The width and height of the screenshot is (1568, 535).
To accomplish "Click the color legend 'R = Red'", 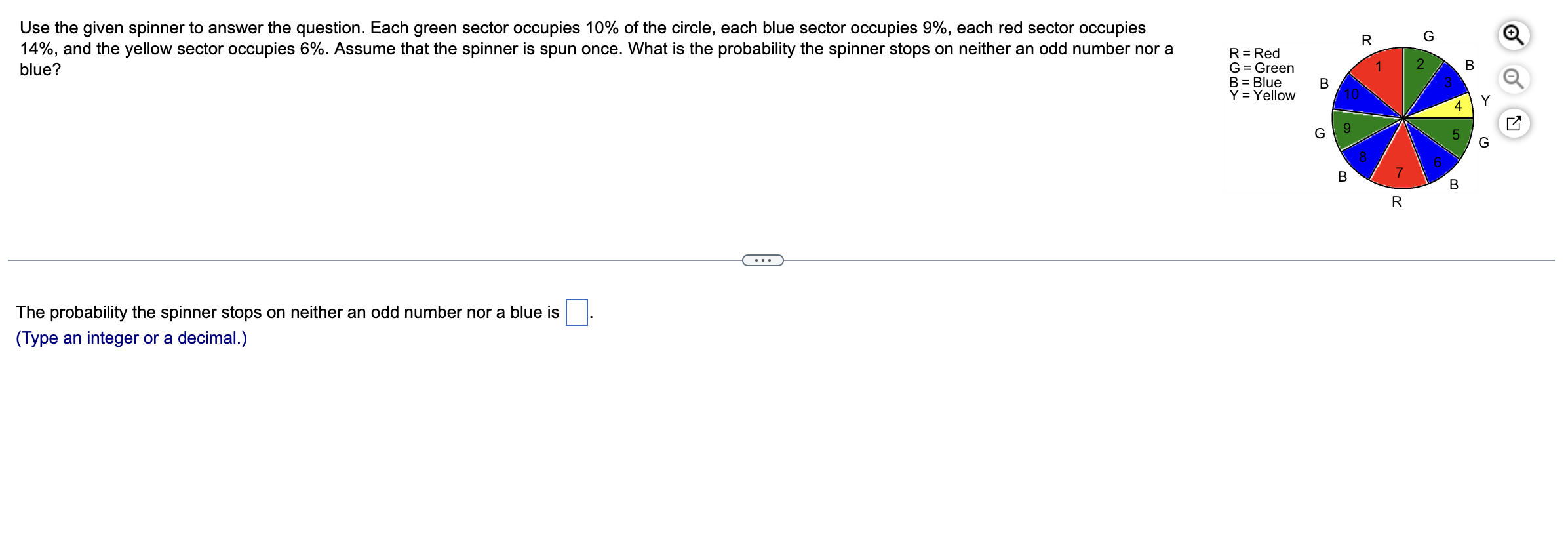I will tap(1253, 54).
